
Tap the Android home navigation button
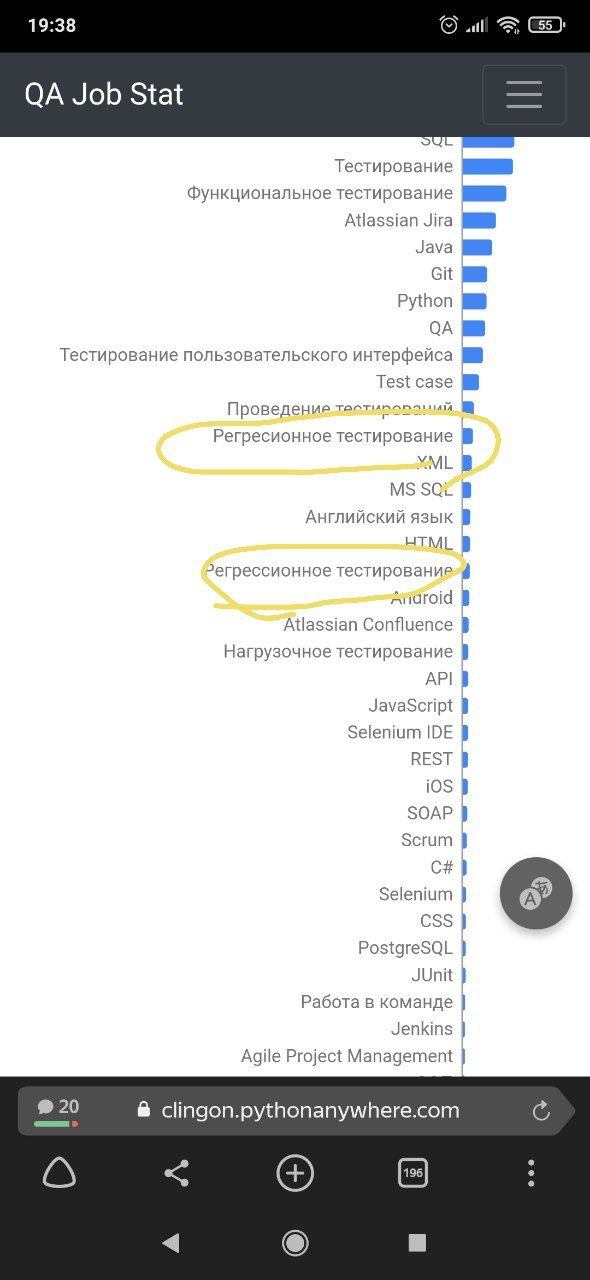[295, 1242]
